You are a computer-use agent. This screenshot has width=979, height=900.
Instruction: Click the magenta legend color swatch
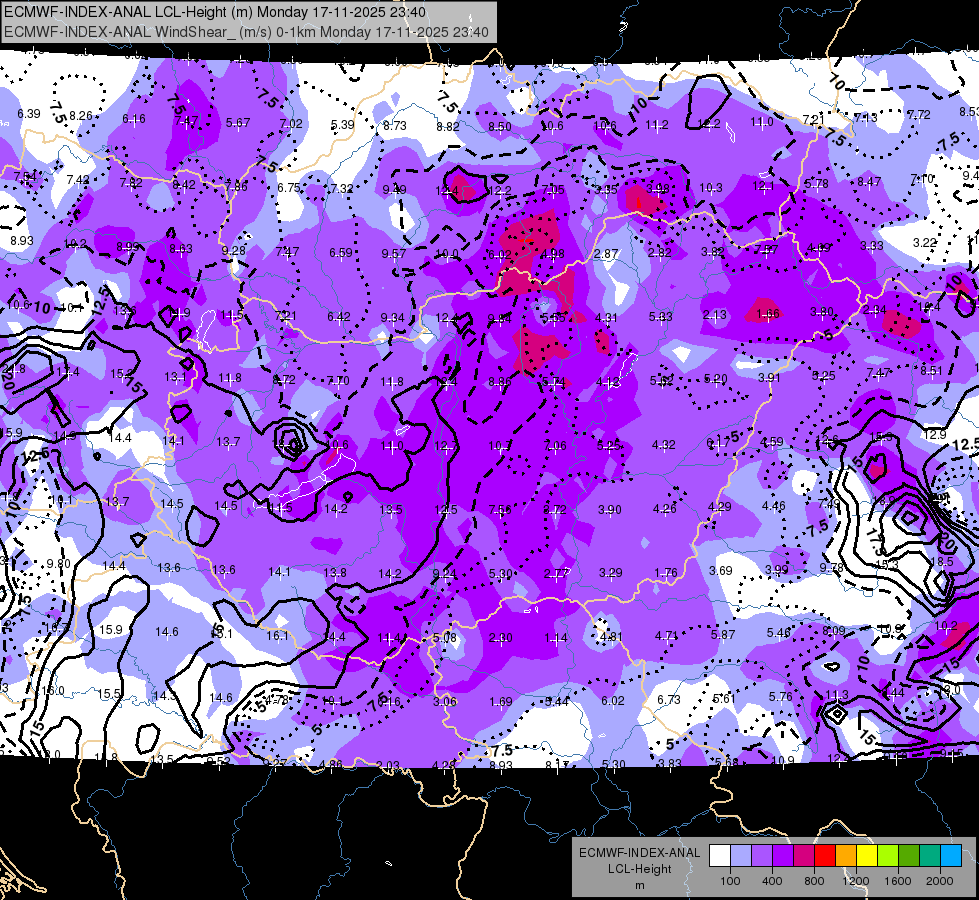tap(804, 856)
